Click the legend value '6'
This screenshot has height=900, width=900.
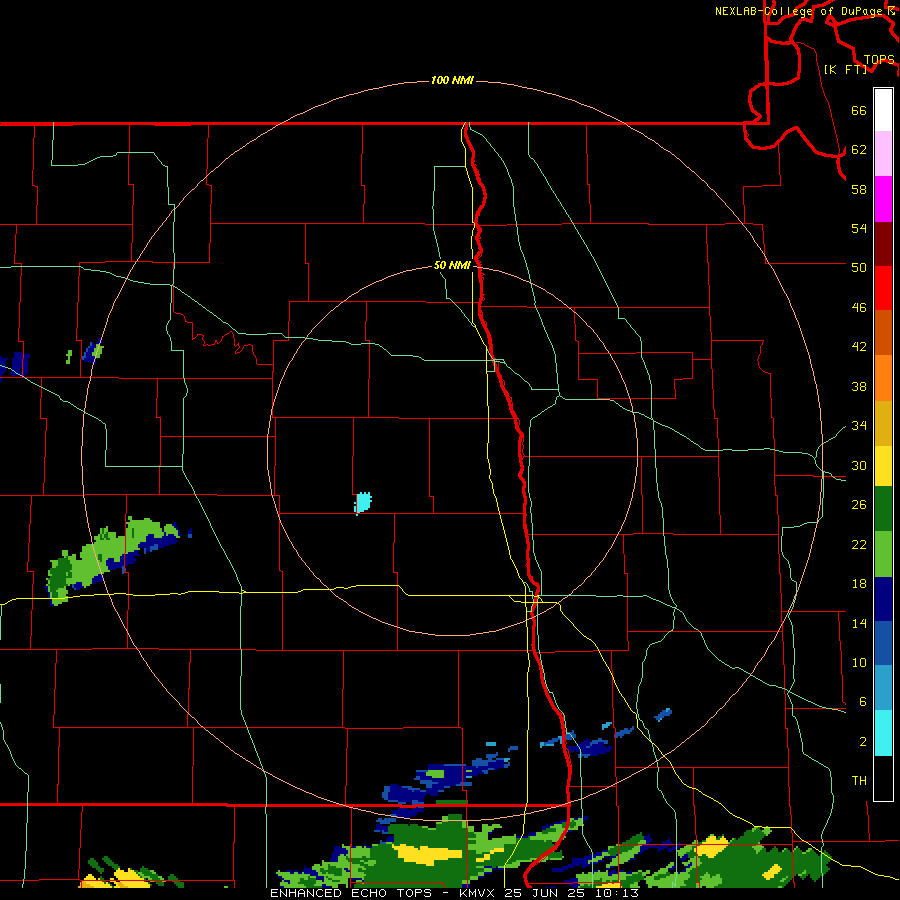(862, 702)
